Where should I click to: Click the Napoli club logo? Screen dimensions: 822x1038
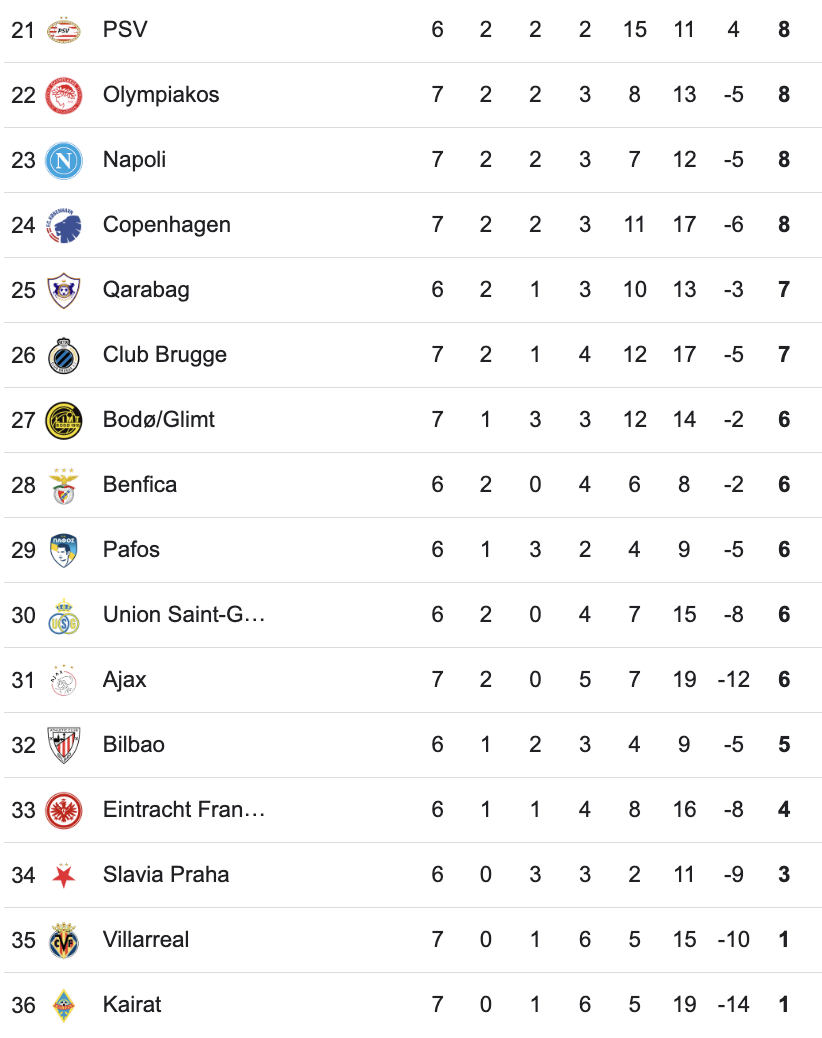click(64, 160)
